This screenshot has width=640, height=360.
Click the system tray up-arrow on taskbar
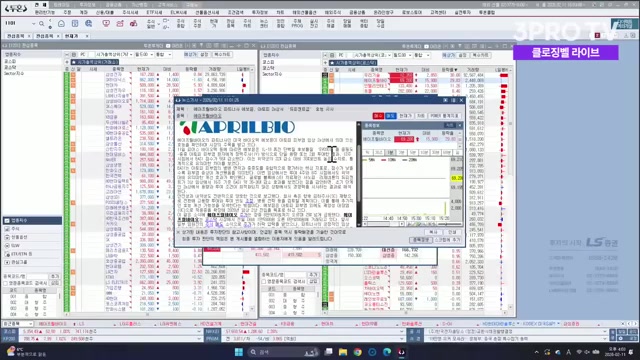(537, 352)
